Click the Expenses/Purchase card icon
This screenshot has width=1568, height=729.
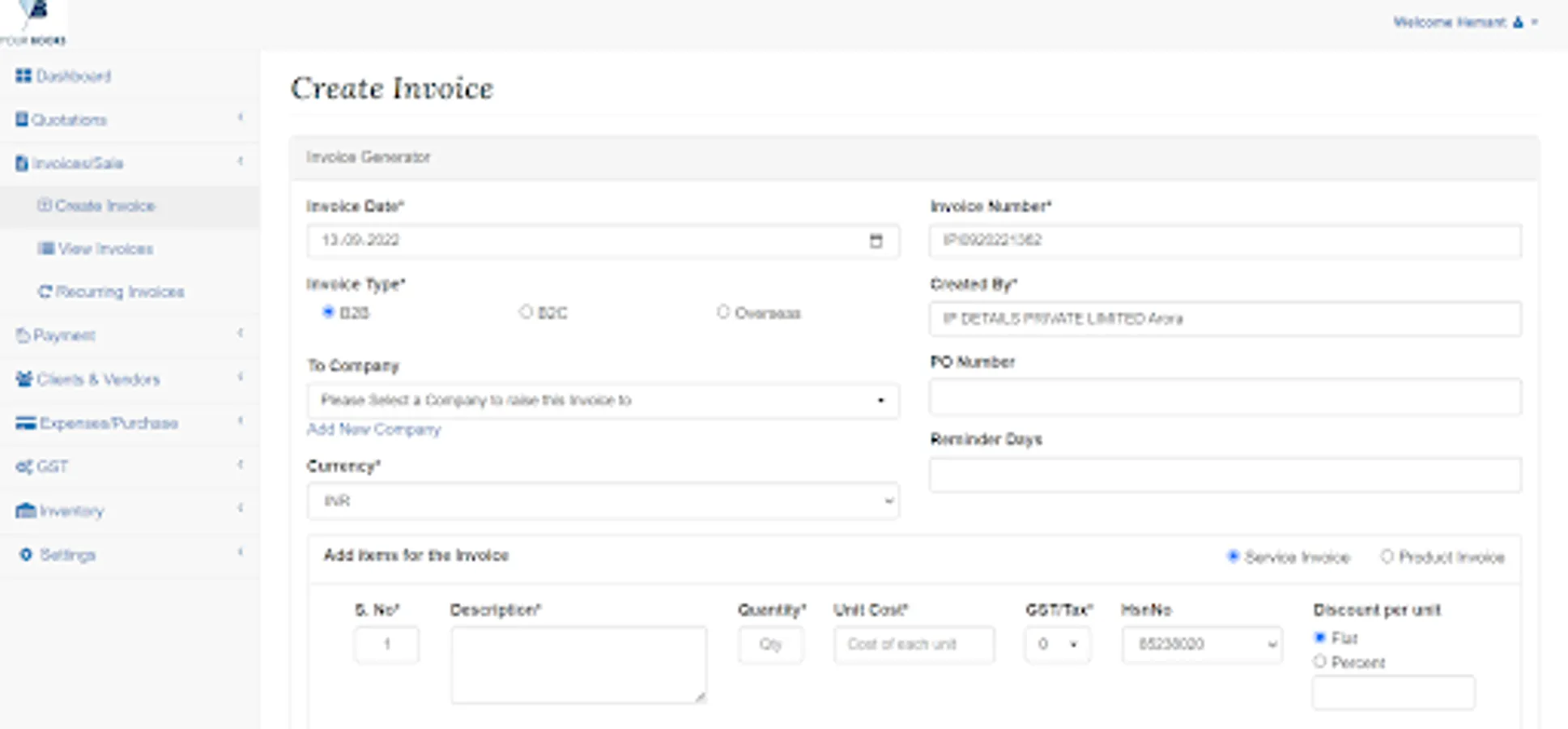coord(26,423)
